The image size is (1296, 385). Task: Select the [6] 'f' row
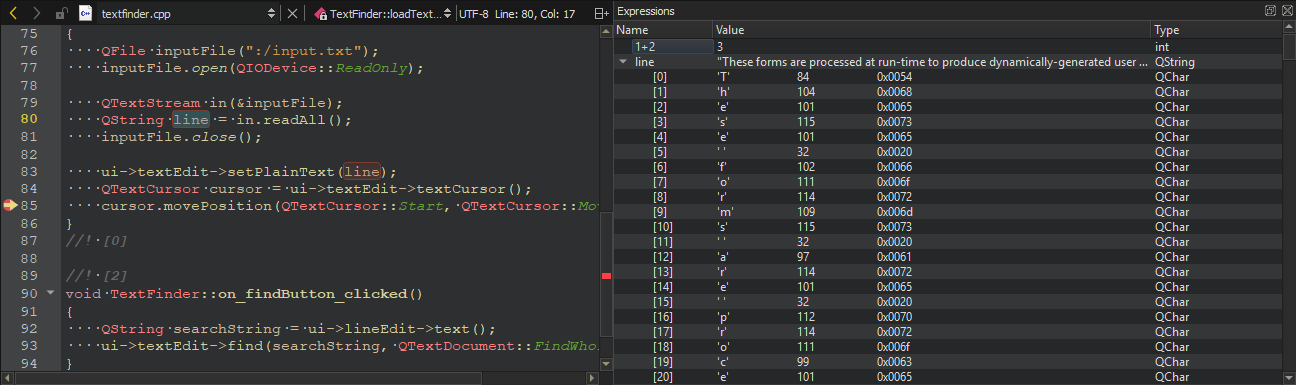click(948, 167)
